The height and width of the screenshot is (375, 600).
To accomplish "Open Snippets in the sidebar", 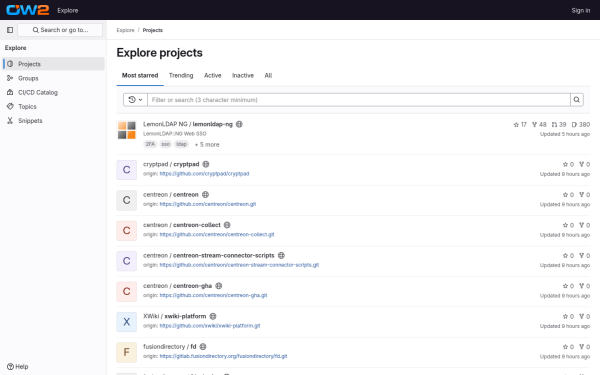I will (54, 121).
